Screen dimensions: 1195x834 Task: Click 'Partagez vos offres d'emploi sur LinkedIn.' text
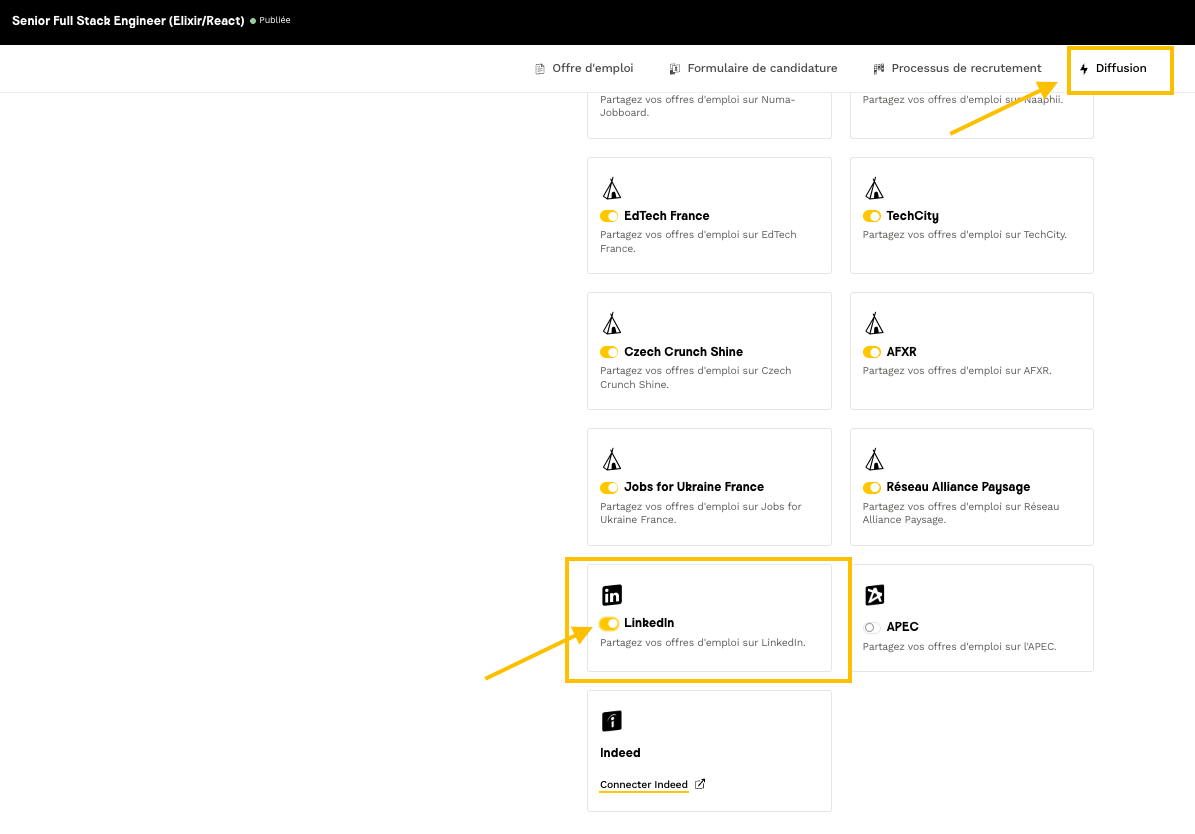(703, 643)
